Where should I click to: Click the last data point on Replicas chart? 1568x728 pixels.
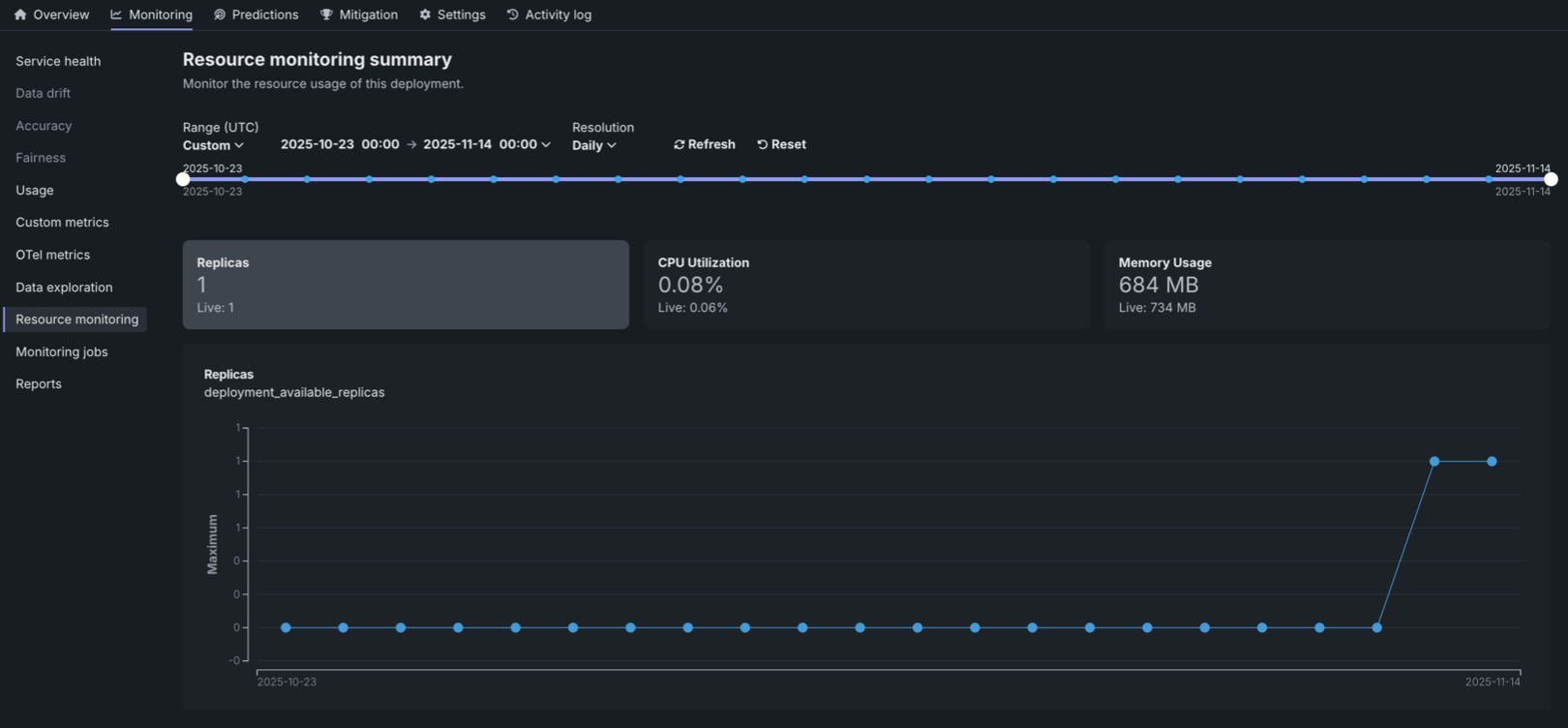tap(1492, 462)
